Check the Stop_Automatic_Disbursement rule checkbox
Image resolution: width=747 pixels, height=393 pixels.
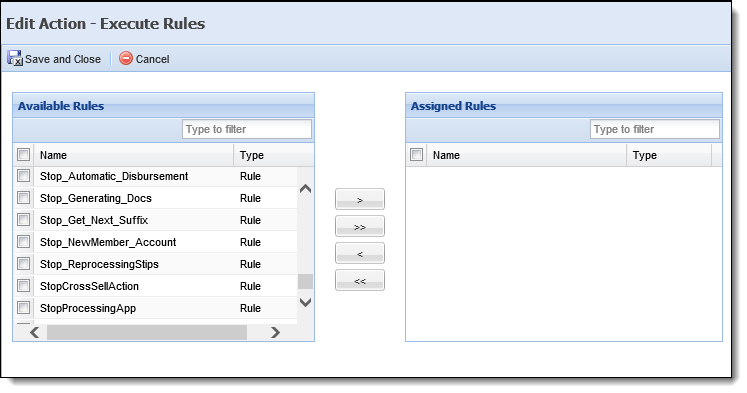23,176
